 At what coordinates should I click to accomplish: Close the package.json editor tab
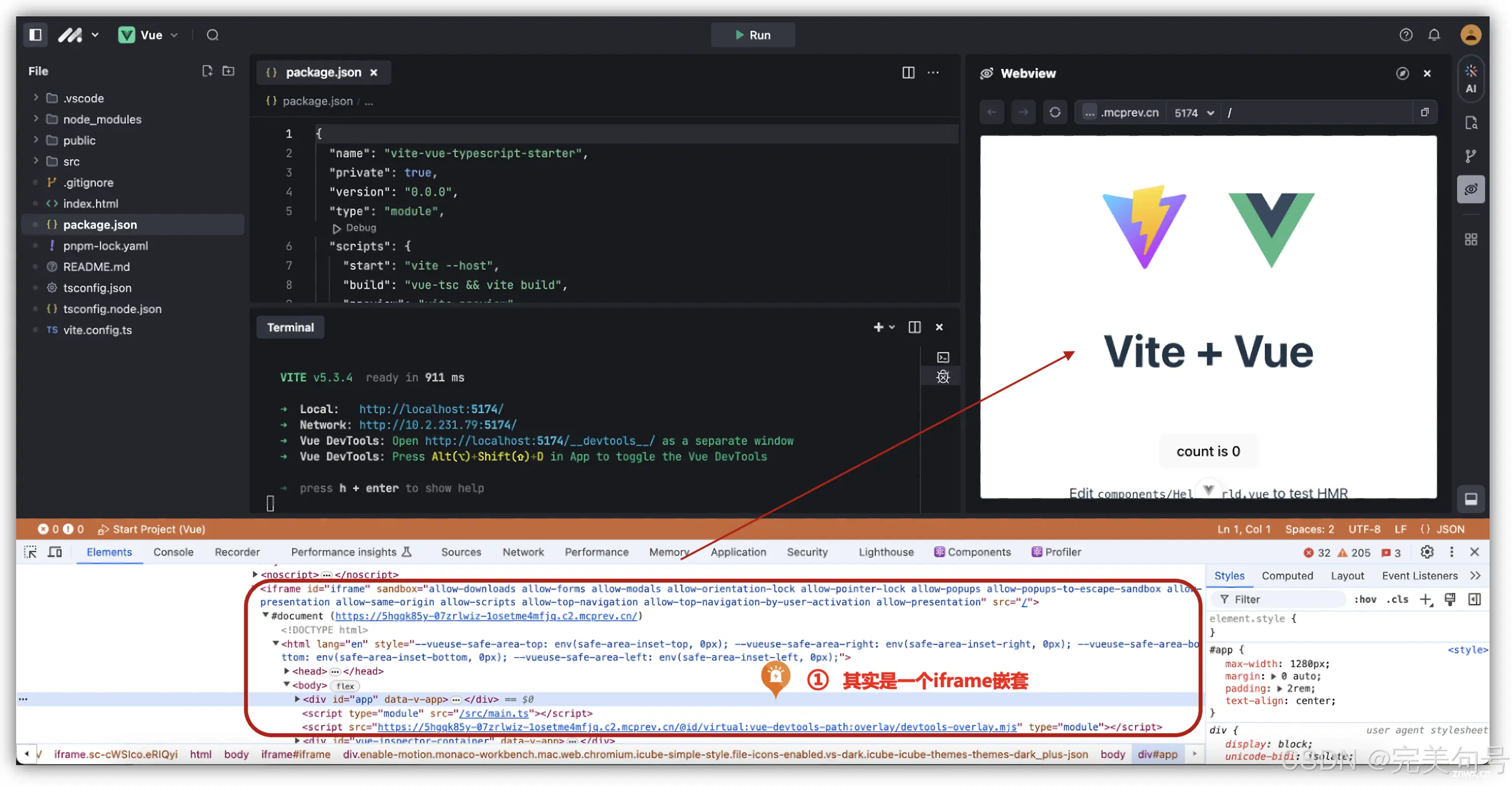(x=374, y=73)
